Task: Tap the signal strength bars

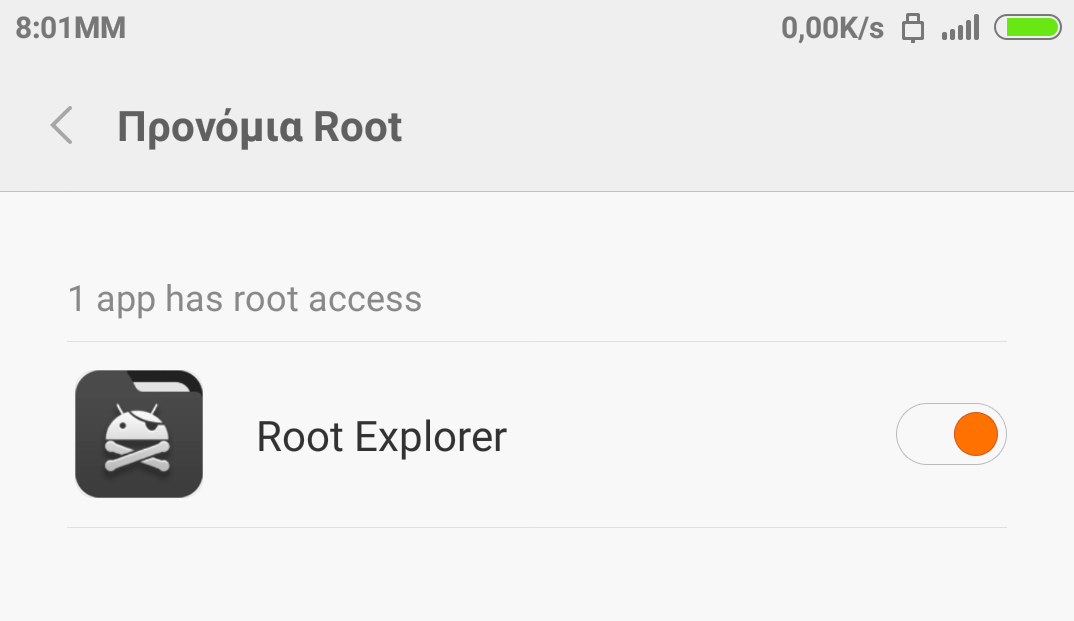Action: point(960,29)
